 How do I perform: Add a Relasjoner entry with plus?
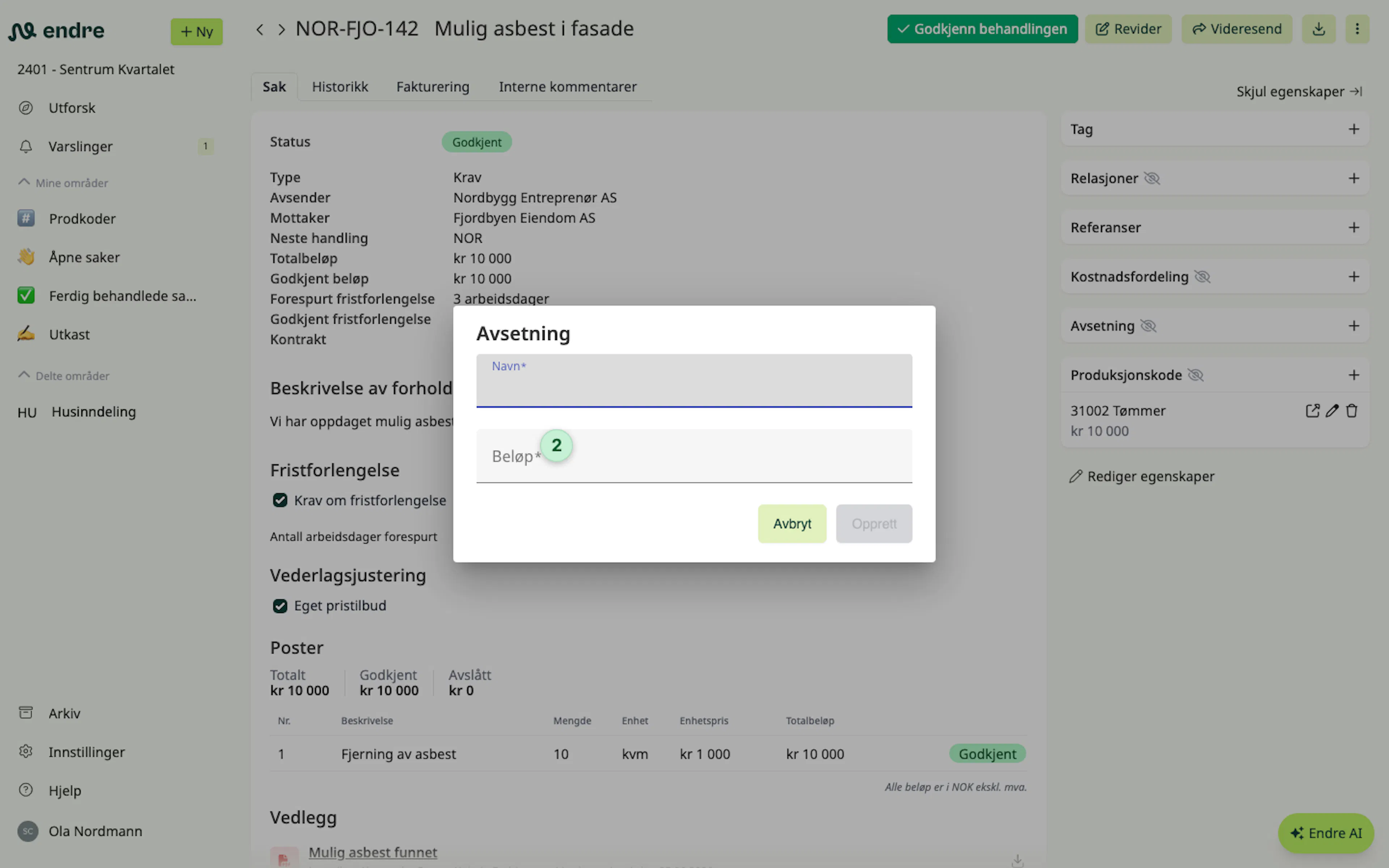(x=1354, y=179)
